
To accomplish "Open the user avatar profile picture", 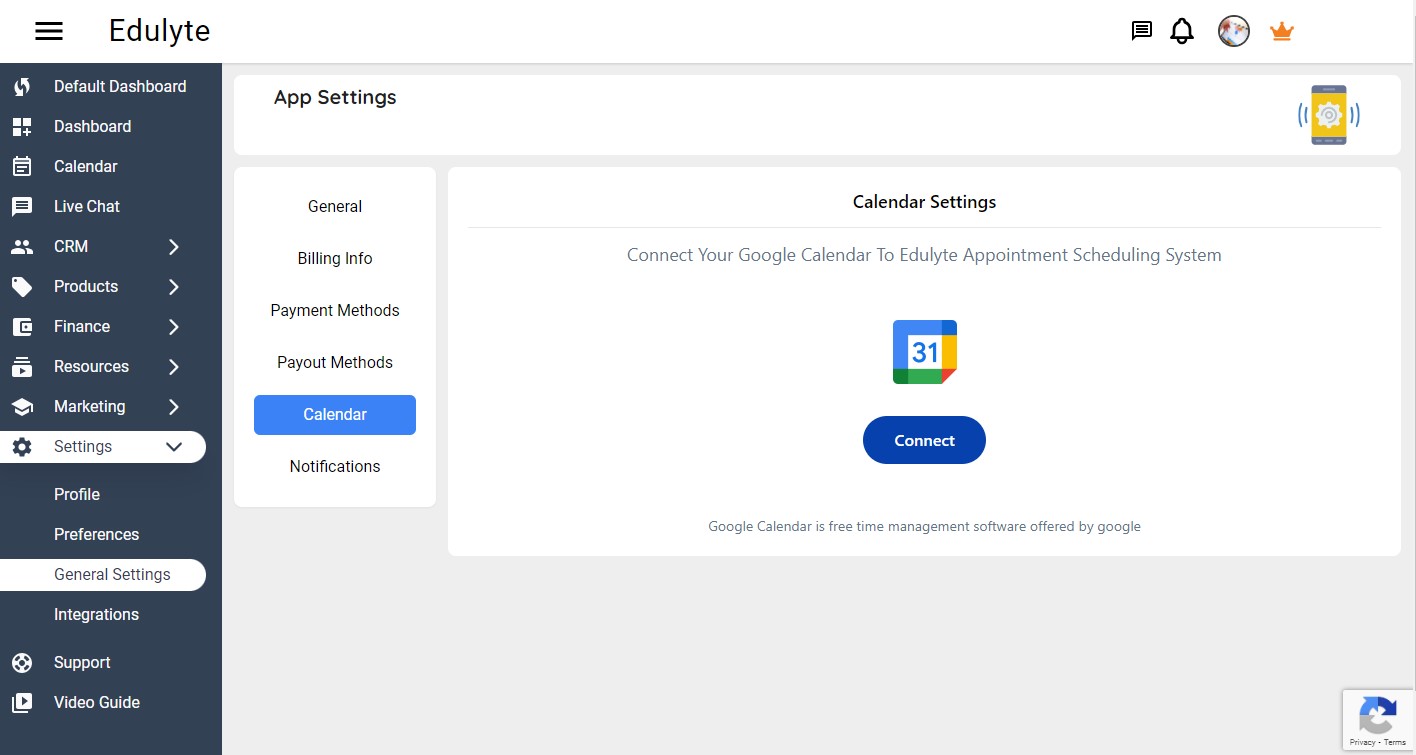I will [x=1234, y=31].
